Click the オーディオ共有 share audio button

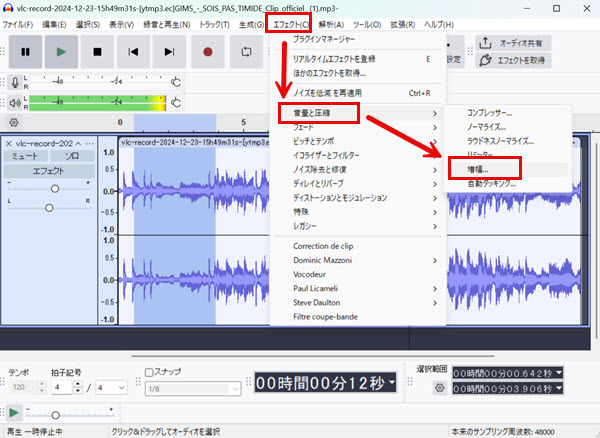[x=513, y=43]
